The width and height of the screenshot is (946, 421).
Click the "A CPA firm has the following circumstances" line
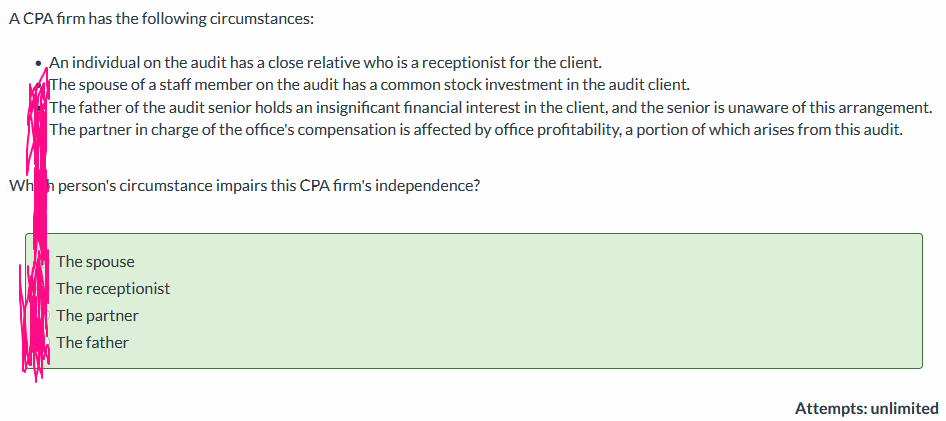tap(162, 19)
